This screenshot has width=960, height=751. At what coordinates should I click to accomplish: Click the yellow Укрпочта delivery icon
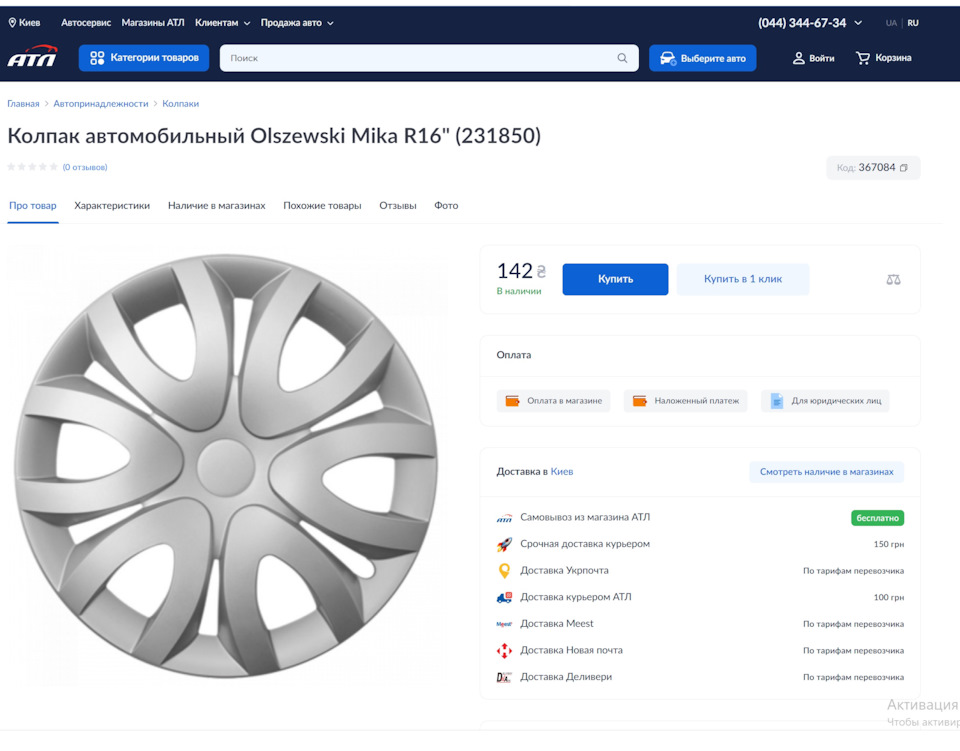click(504, 571)
